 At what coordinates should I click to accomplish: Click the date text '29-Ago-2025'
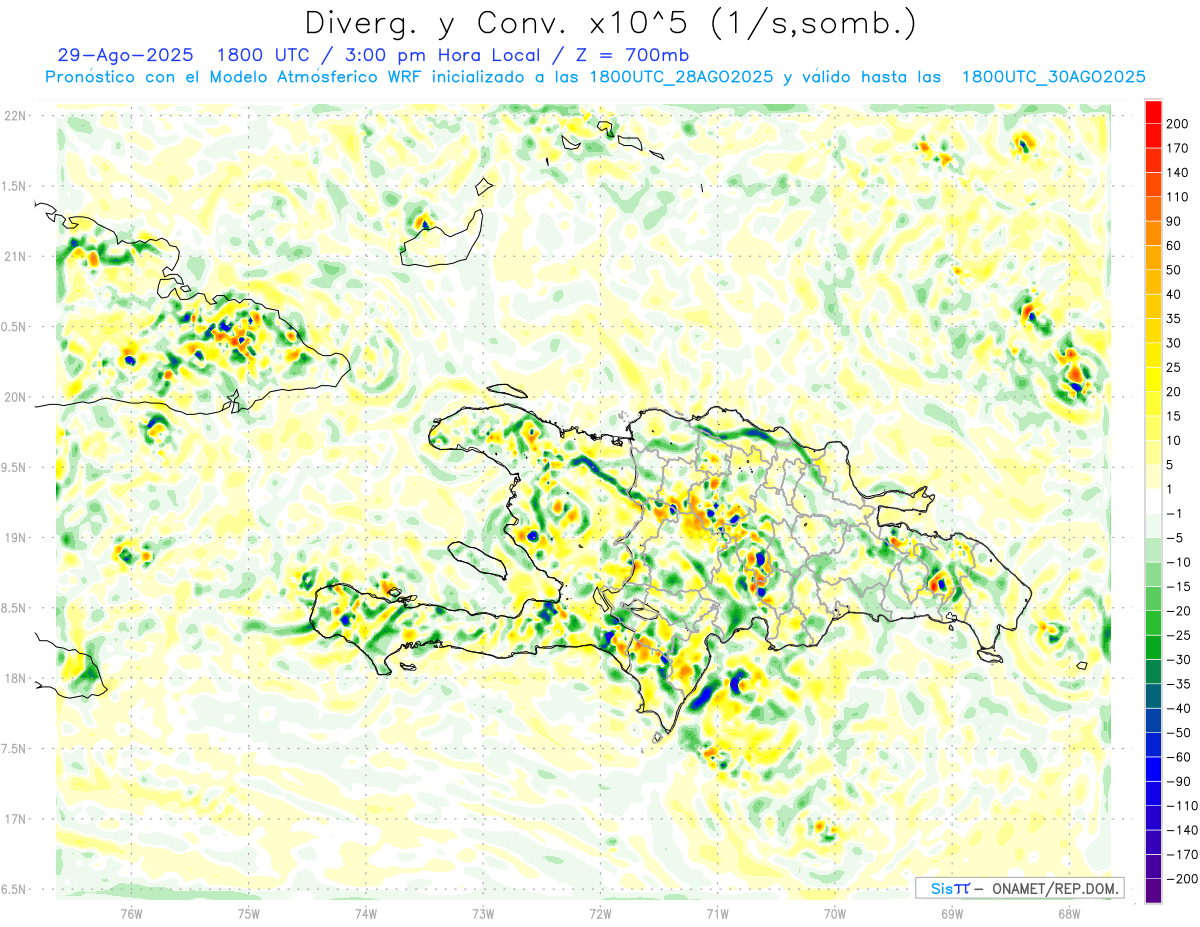click(x=125, y=56)
